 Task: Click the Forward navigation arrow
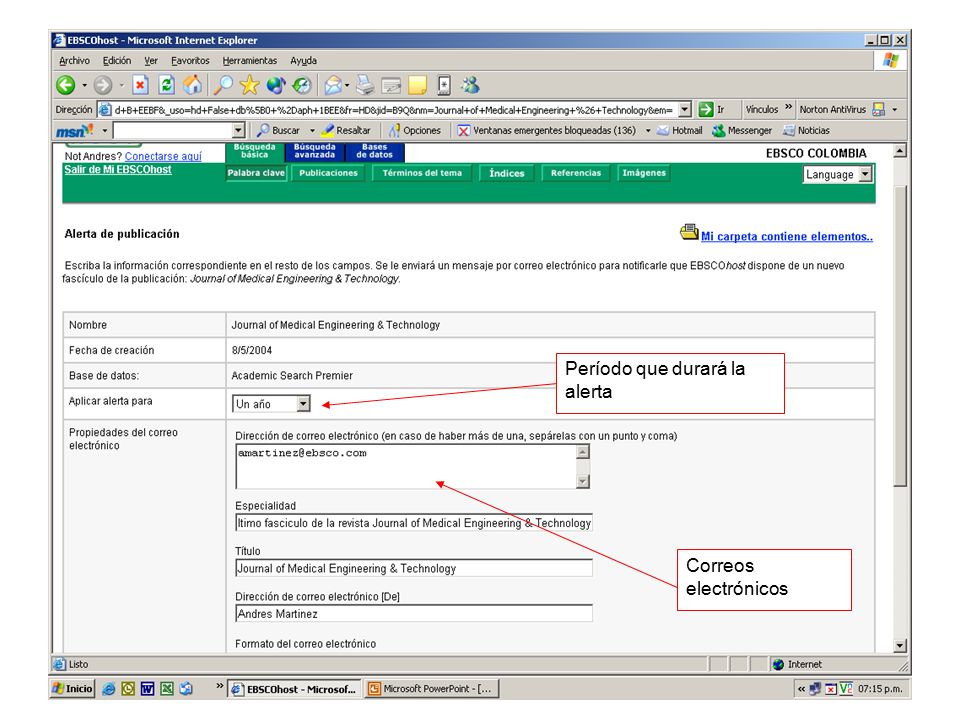[103, 85]
